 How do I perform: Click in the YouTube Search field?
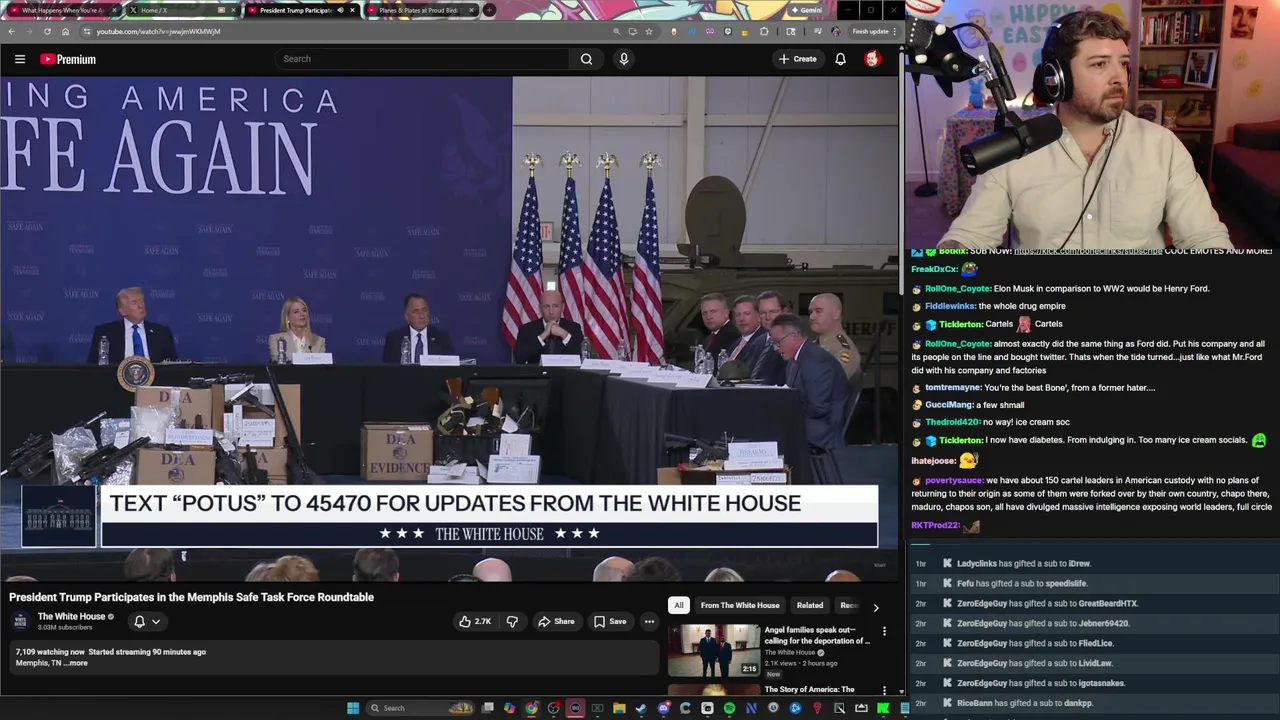pos(424,59)
